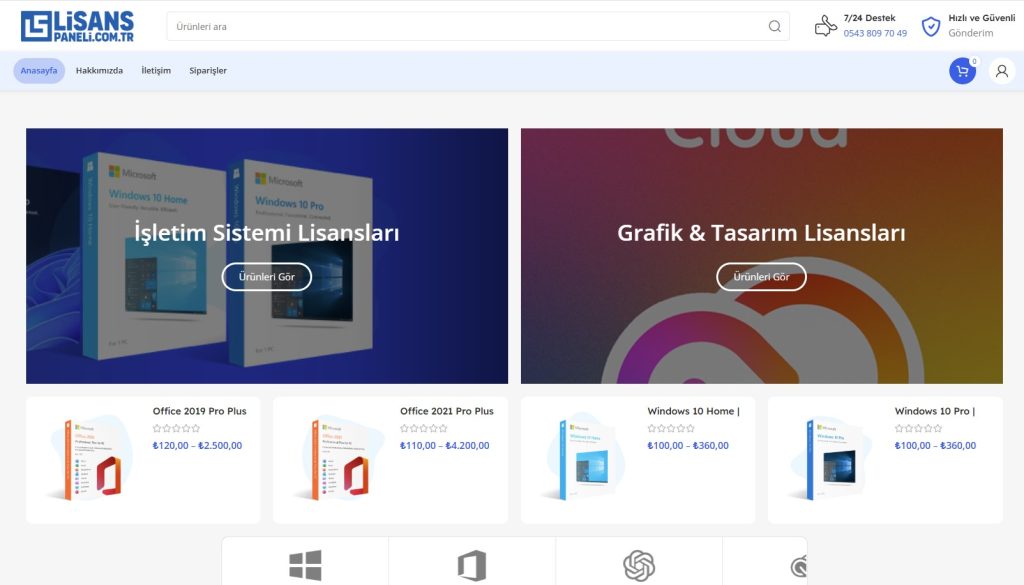Call support number 0543 809 70 49
The width and height of the screenshot is (1024, 585).
point(874,33)
